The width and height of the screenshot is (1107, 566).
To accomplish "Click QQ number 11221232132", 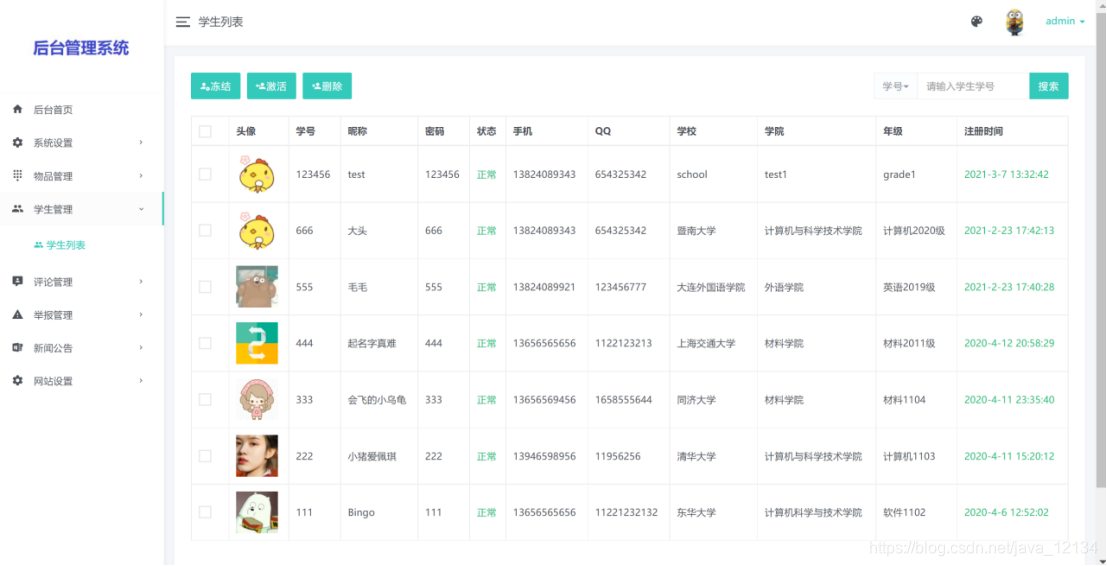I will tap(626, 513).
